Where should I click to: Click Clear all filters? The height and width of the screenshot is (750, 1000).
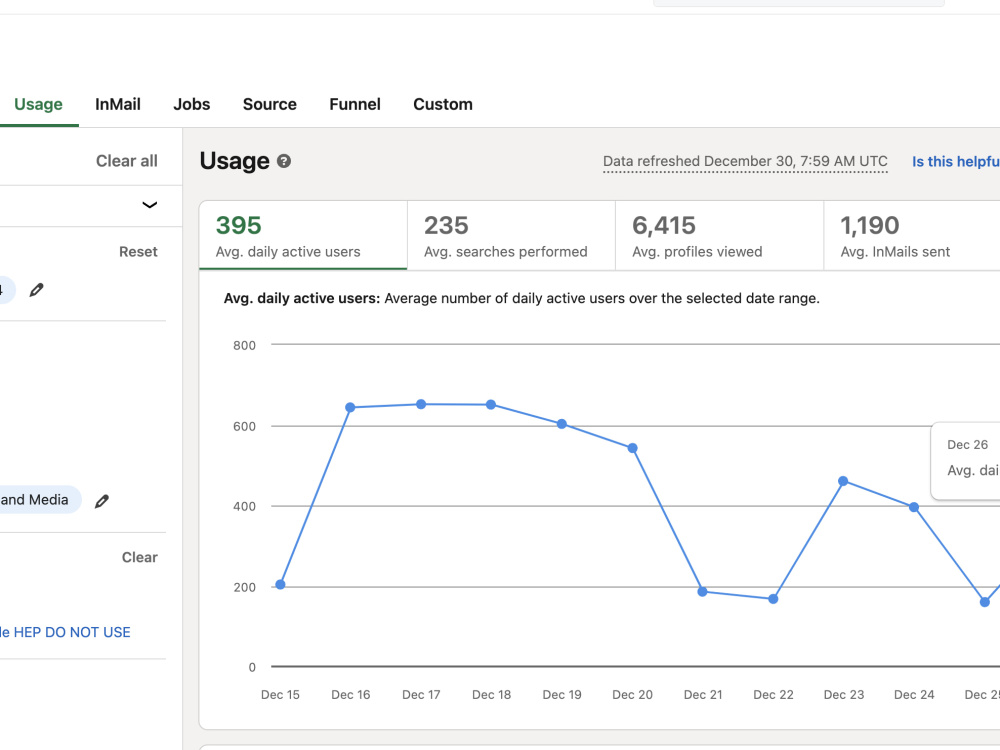[126, 161]
